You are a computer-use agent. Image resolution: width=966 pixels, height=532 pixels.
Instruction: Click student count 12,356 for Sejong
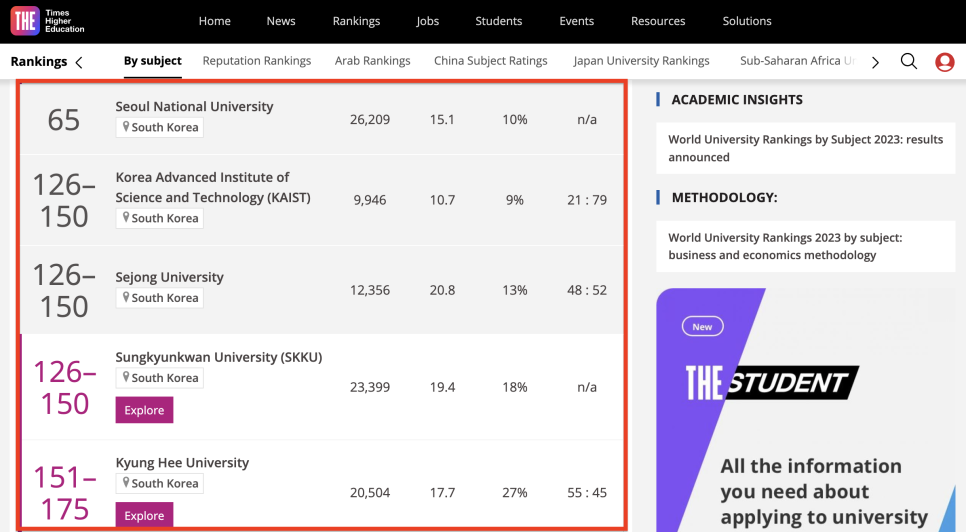point(370,290)
